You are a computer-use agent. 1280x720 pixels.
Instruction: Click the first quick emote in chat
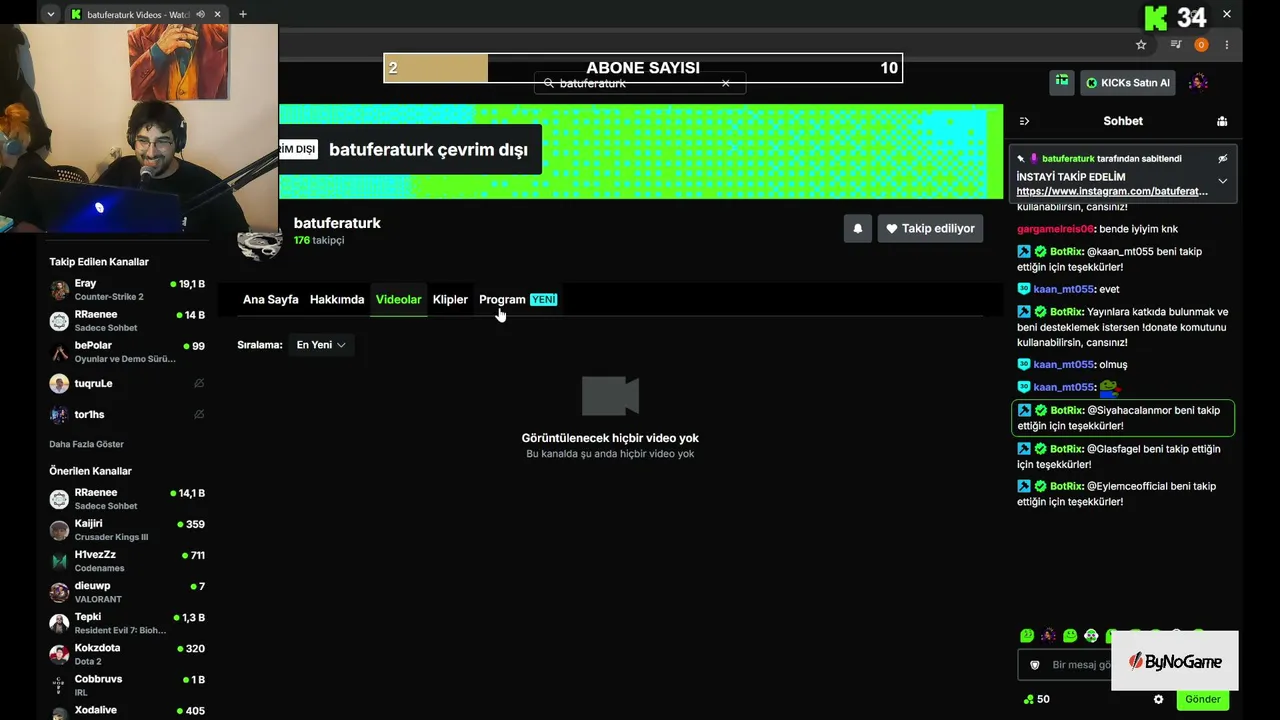[1027, 635]
